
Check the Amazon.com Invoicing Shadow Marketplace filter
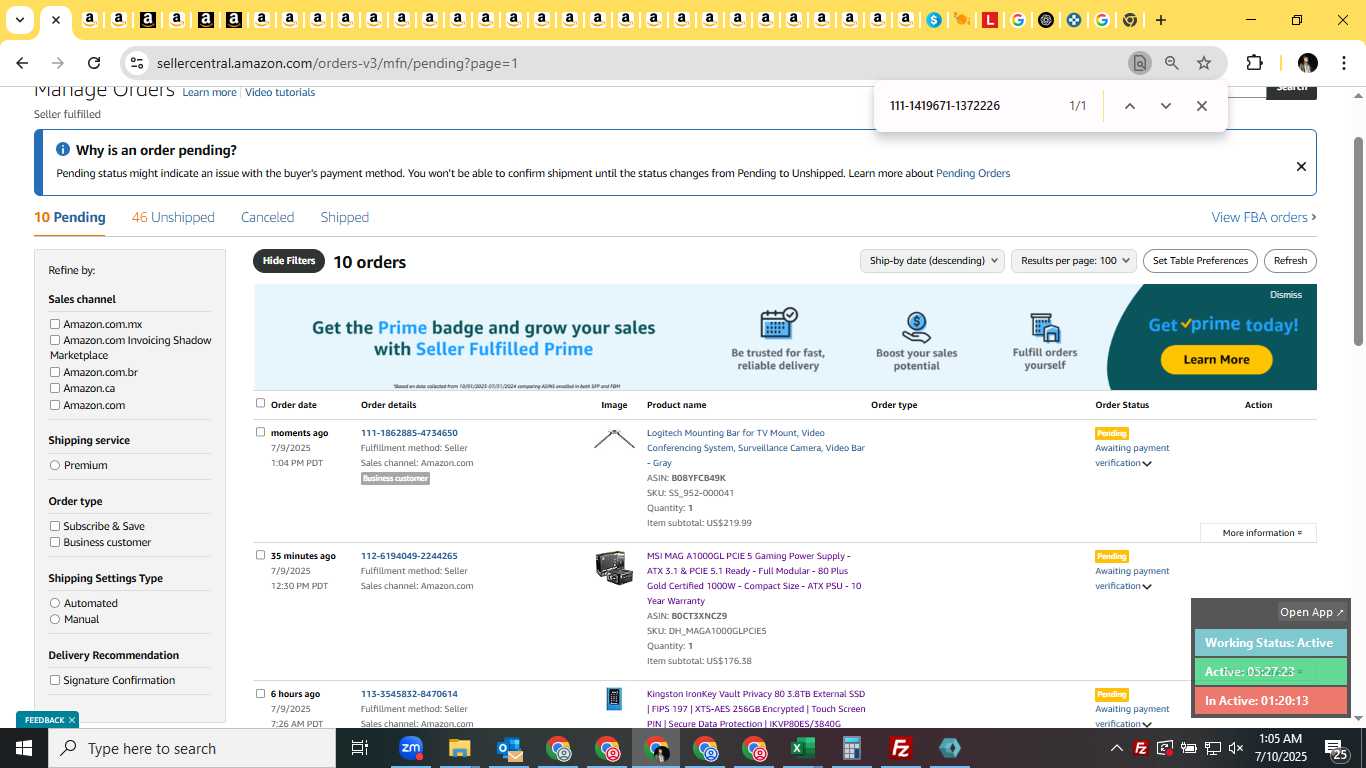(x=55, y=340)
